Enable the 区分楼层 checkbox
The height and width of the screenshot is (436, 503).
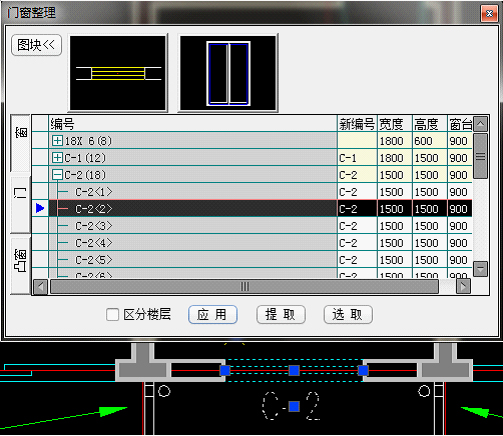tap(112, 314)
